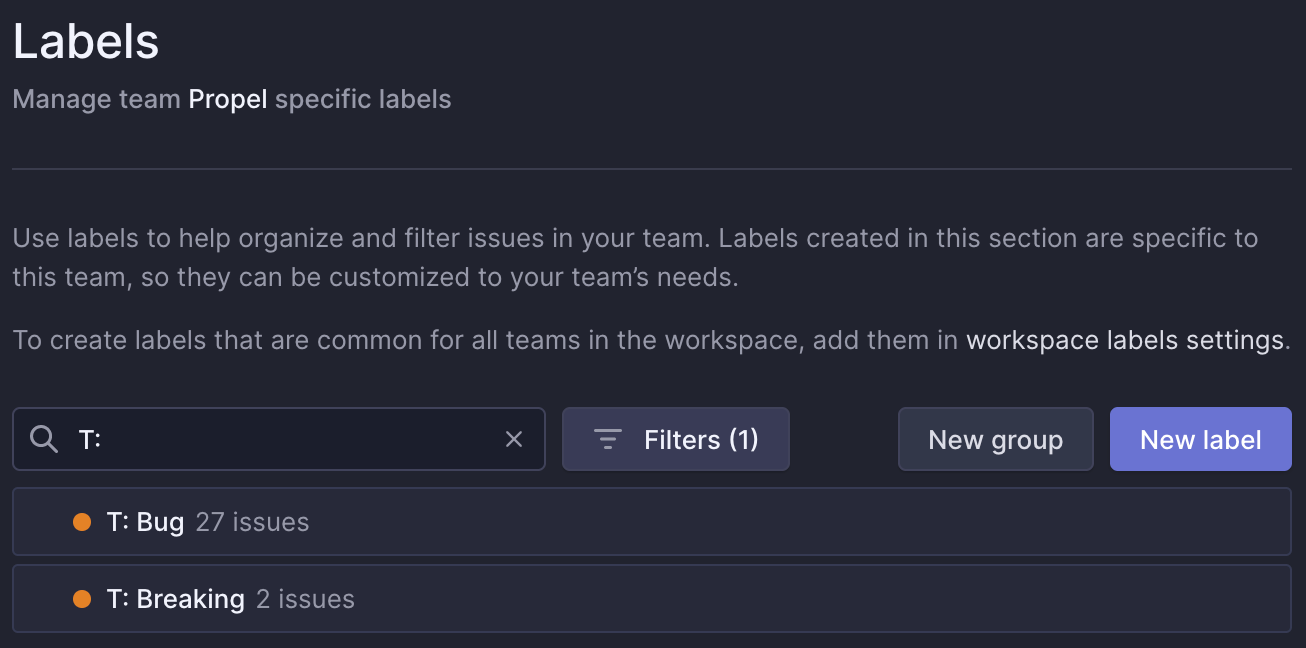The image size is (1306, 648).
Task: Create a New group
Action: 995,439
